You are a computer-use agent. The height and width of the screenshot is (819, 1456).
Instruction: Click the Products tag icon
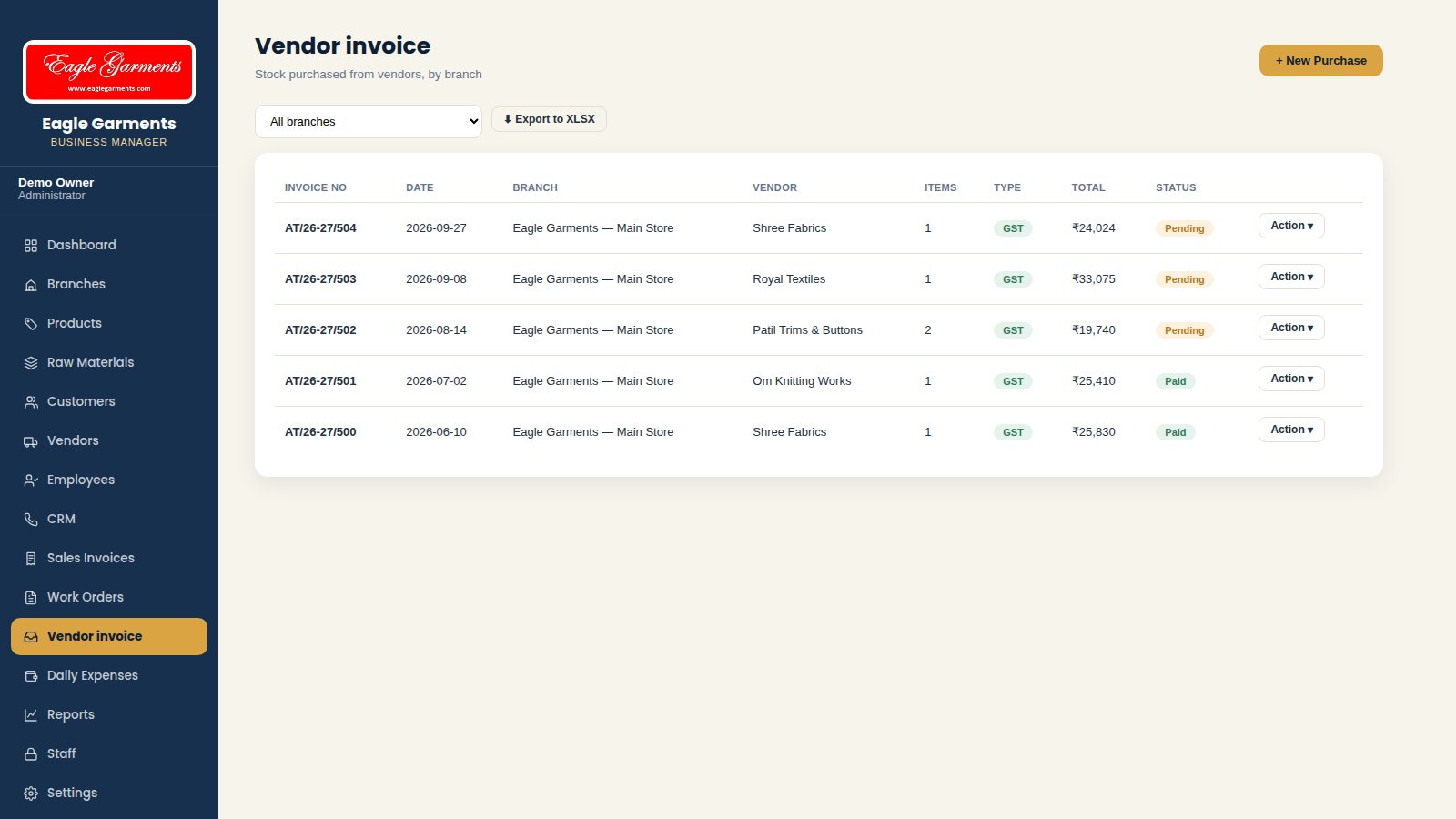coord(31,324)
